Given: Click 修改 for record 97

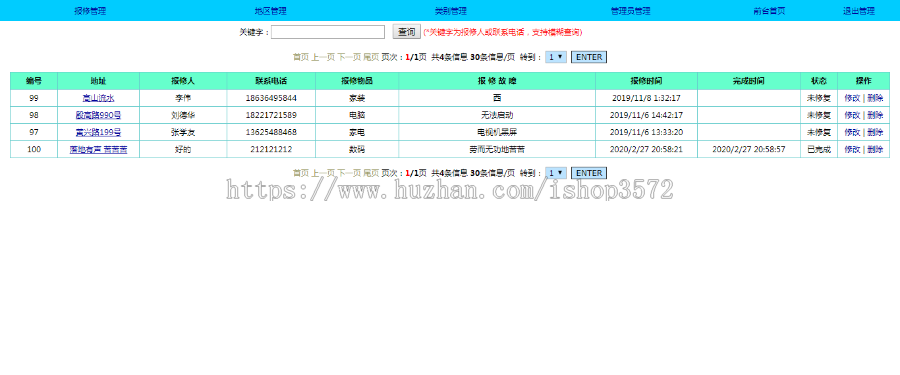Looking at the screenshot, I should (852, 133).
